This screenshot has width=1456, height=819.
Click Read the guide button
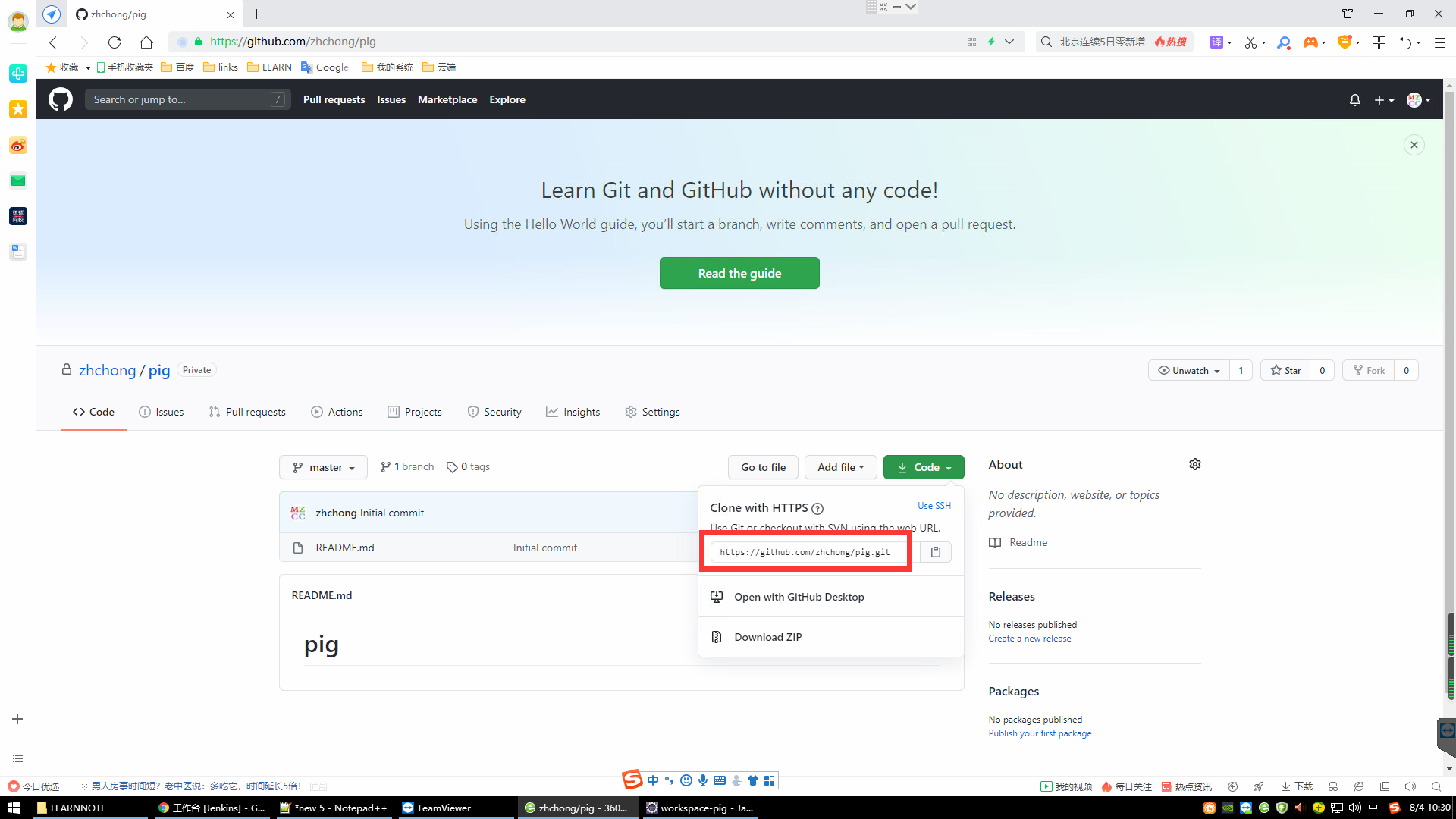pos(739,273)
